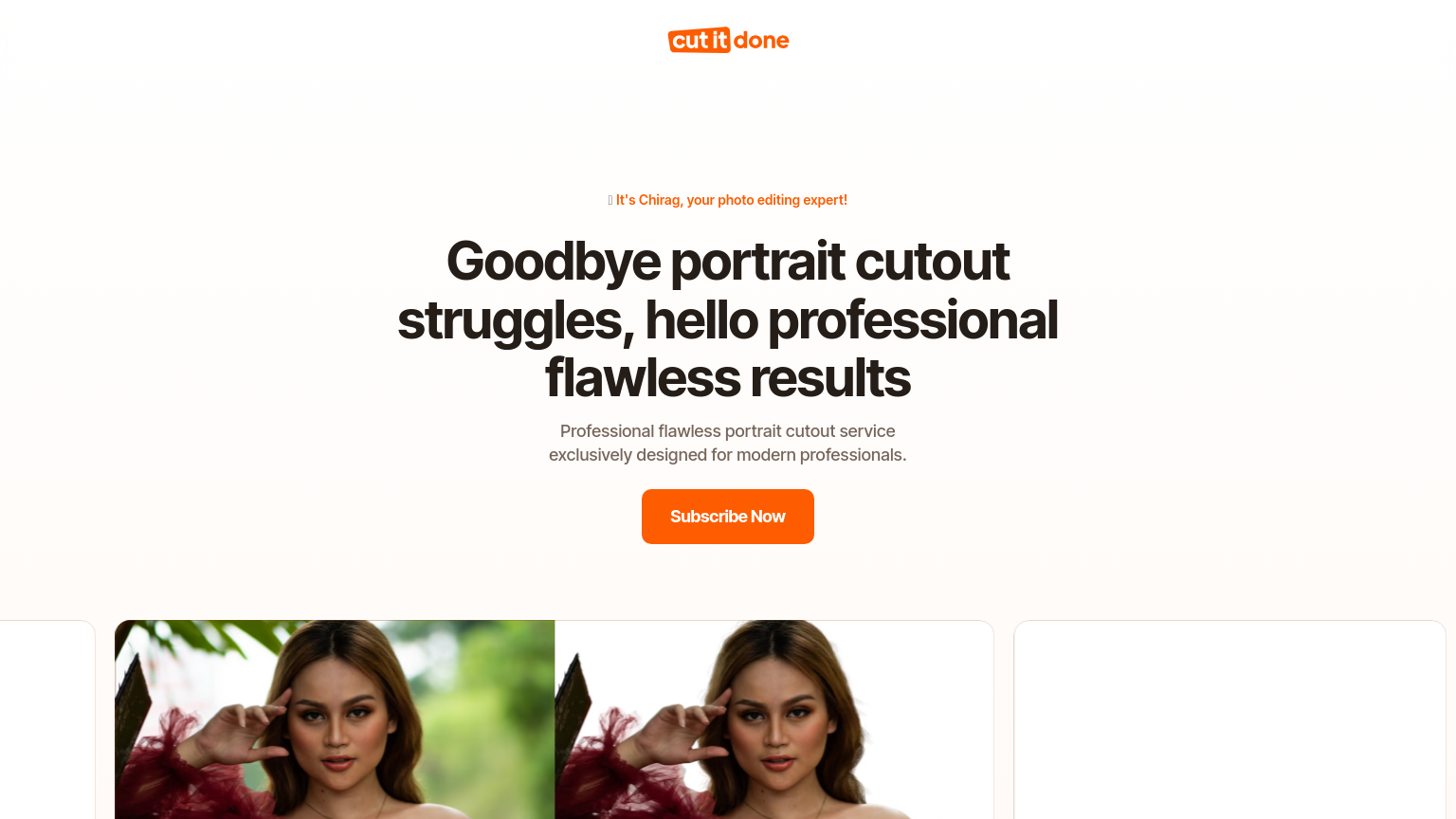The height and width of the screenshot is (819, 1456).
Task: Open the cutout portrait with white background
Action: tap(774, 719)
